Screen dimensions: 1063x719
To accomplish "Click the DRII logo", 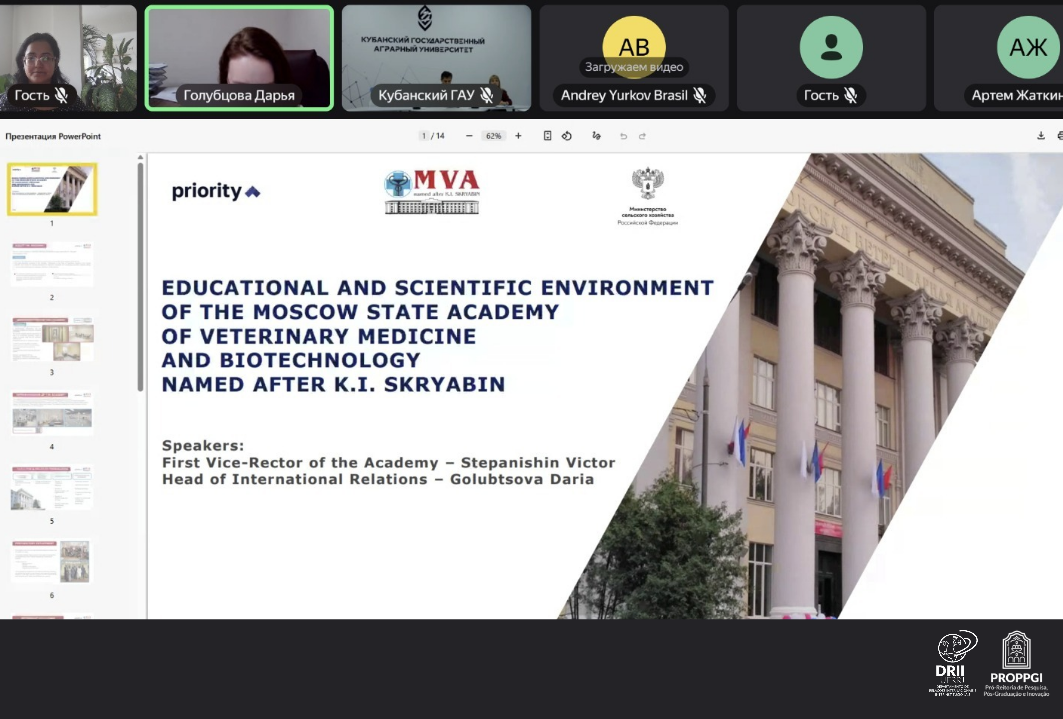I will click(953, 663).
